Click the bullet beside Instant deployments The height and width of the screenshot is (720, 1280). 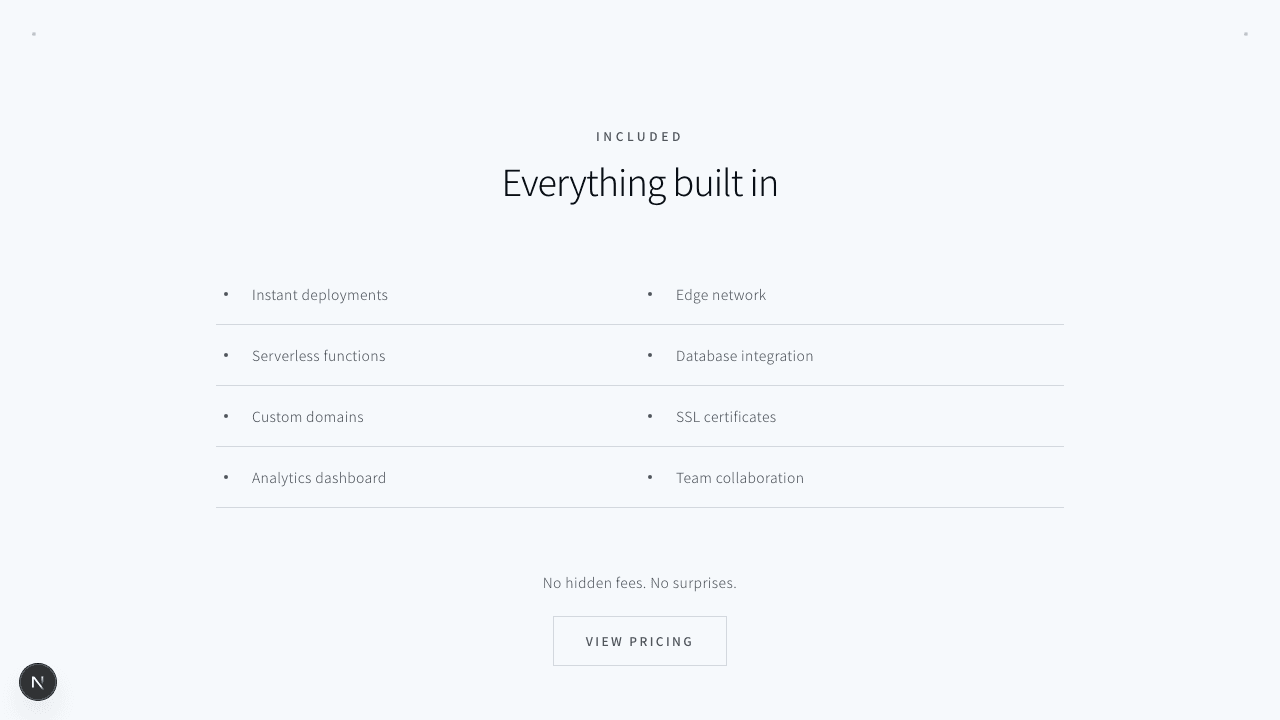coord(226,294)
